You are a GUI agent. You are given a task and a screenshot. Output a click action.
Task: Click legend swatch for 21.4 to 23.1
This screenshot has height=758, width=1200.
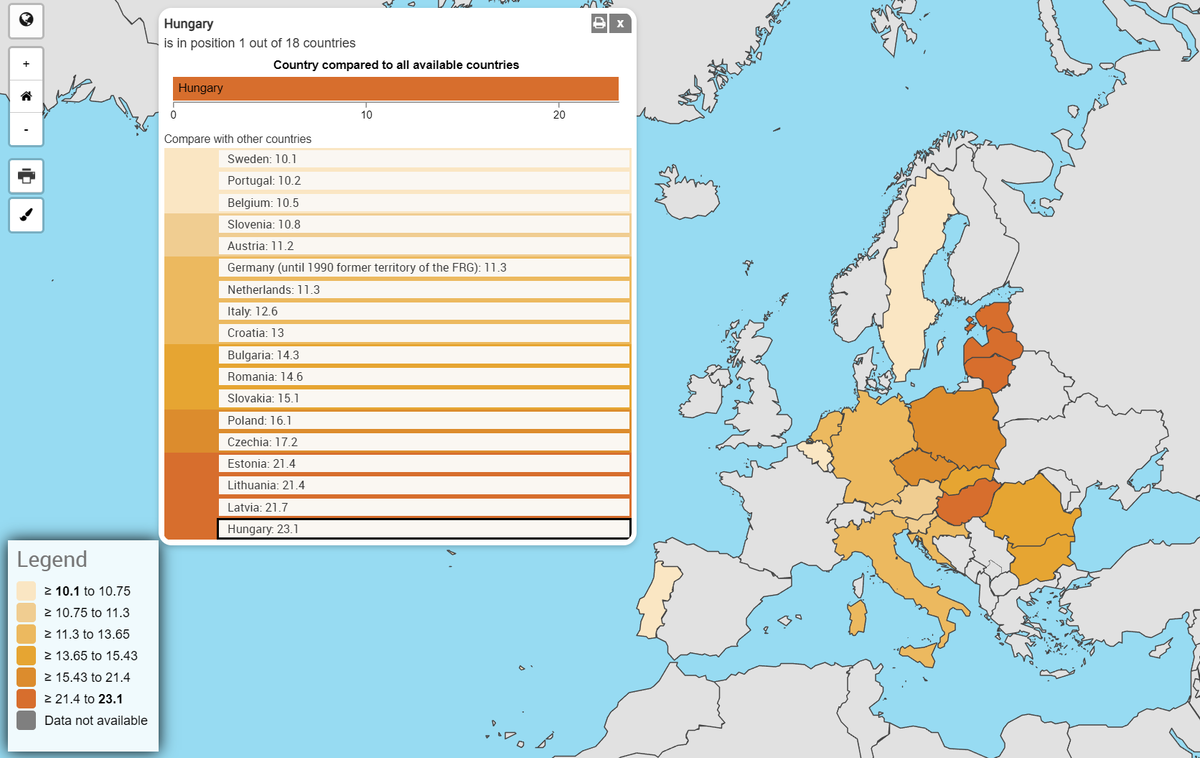pos(27,699)
